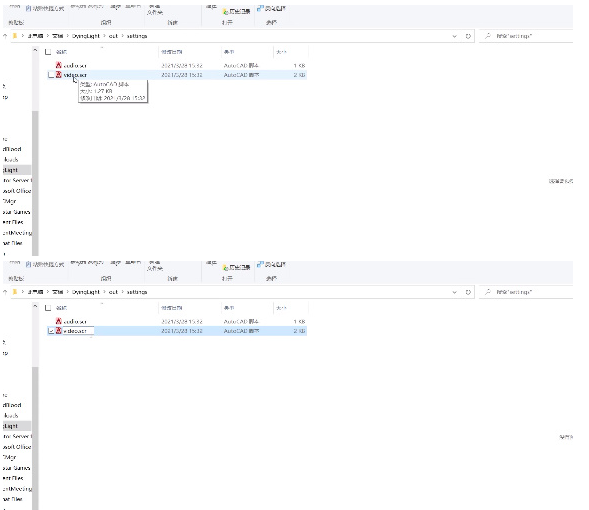
Task: Click the folder icon in the bottom address bar
Action: [15, 292]
